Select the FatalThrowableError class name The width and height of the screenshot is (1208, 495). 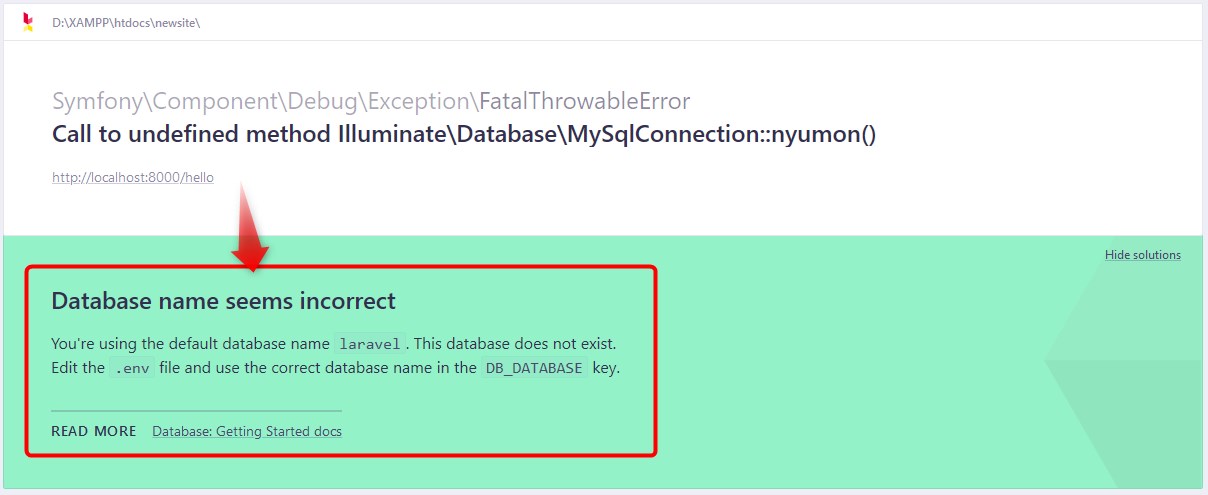click(585, 101)
